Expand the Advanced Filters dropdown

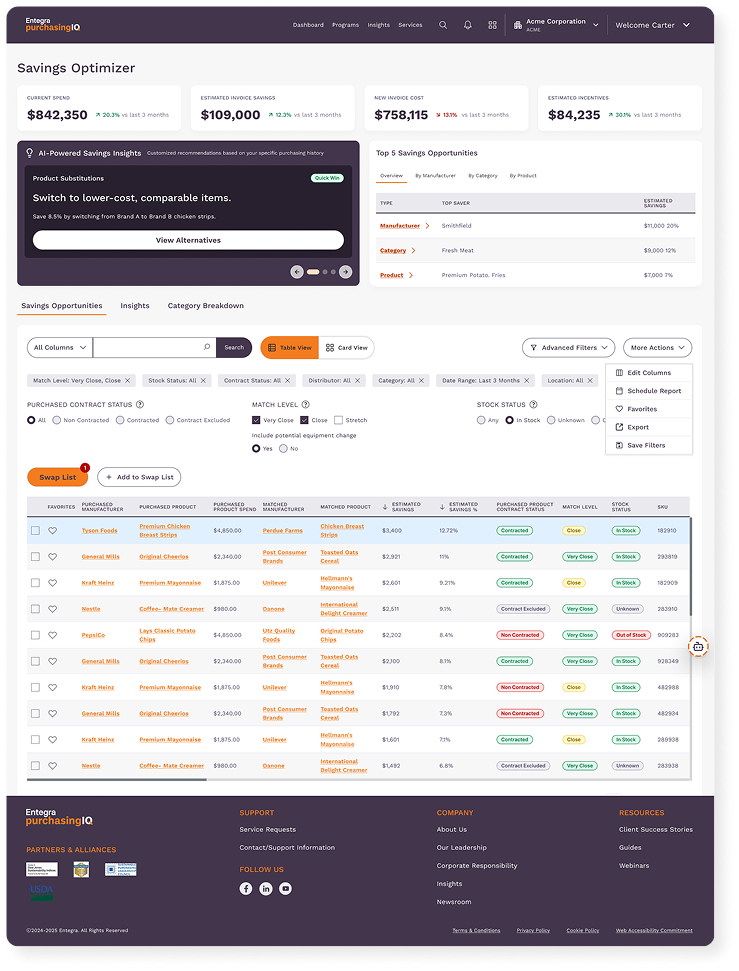click(569, 348)
